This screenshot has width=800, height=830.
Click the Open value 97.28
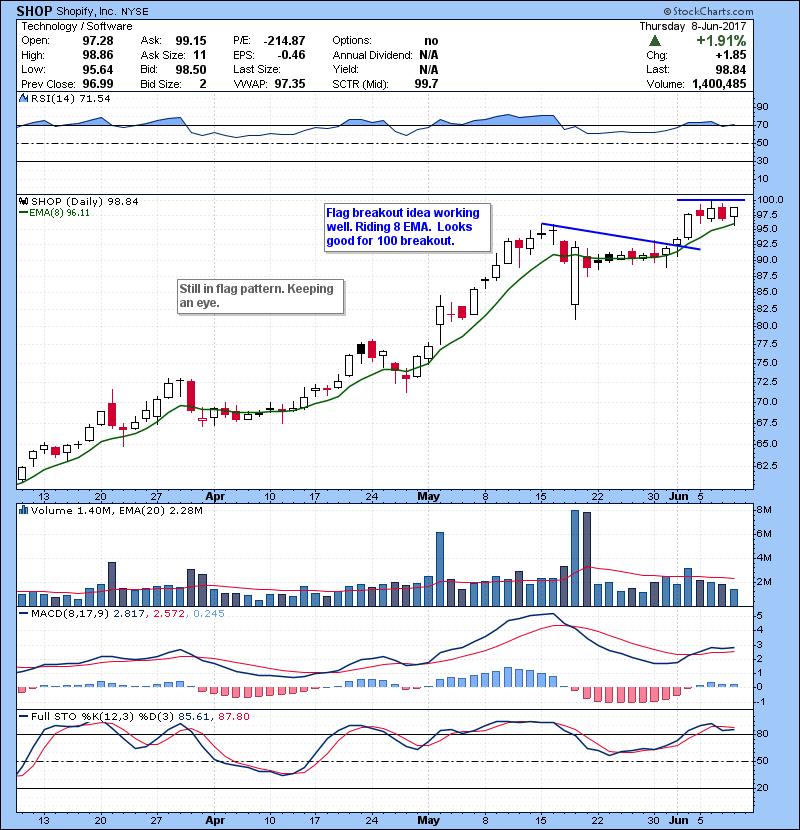pos(98,41)
